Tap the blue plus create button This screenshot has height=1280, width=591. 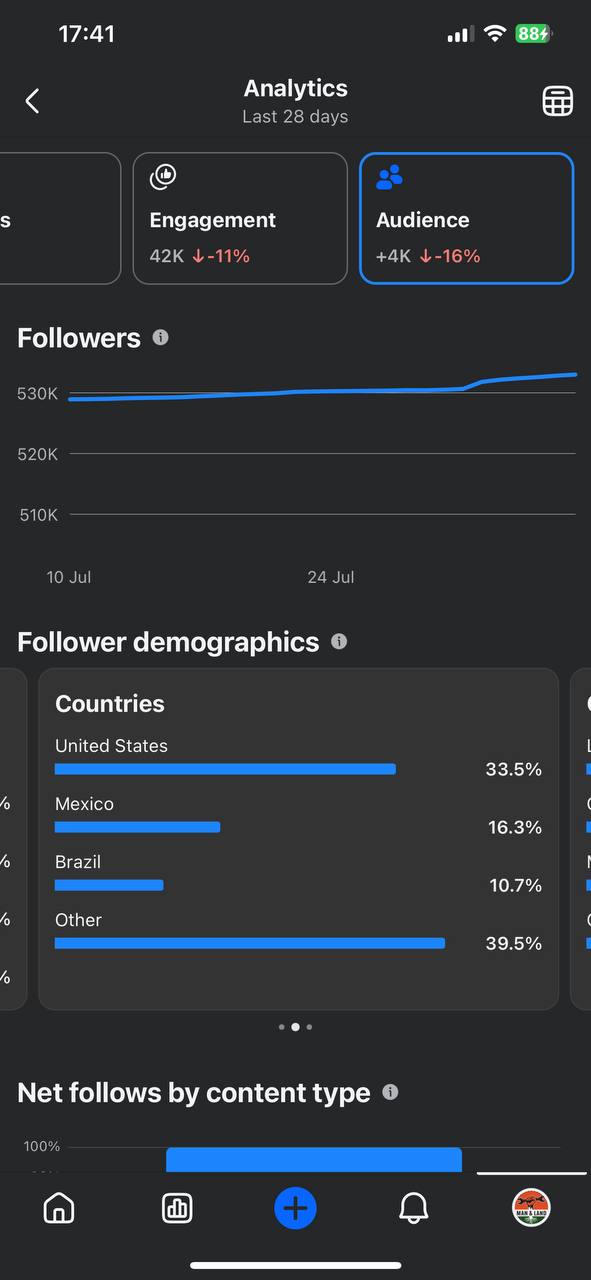click(295, 1208)
